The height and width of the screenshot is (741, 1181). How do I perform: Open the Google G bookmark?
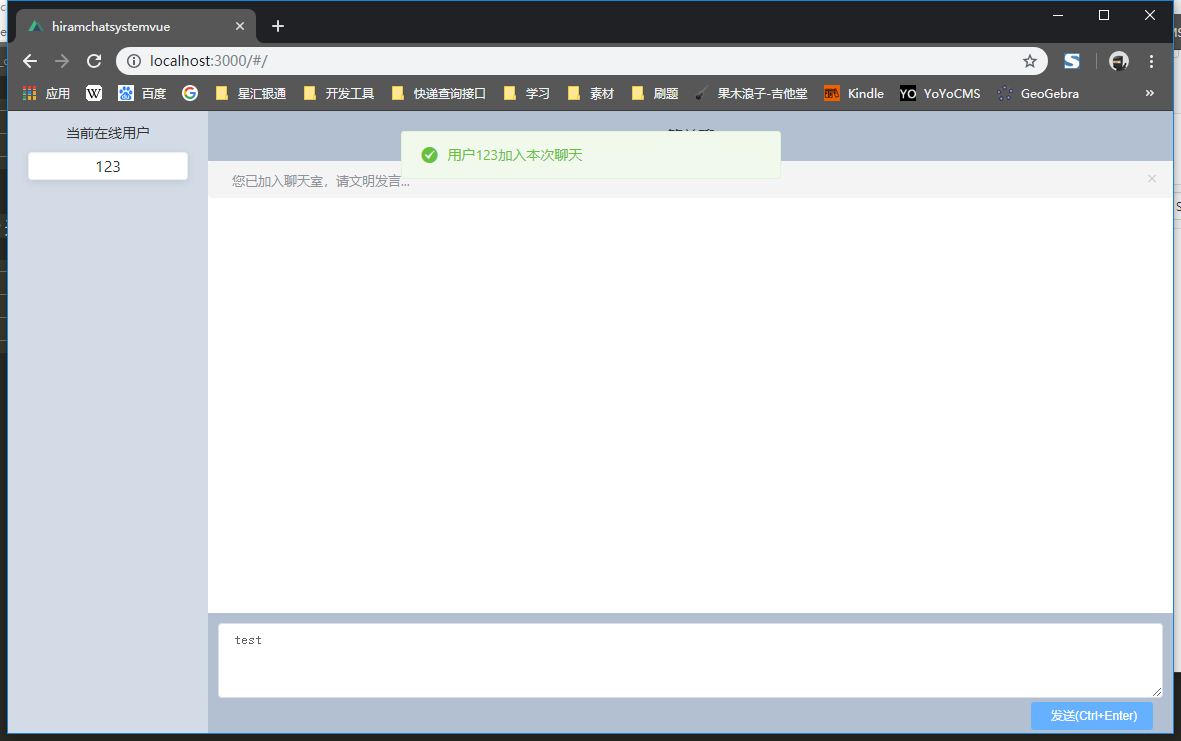pos(190,93)
